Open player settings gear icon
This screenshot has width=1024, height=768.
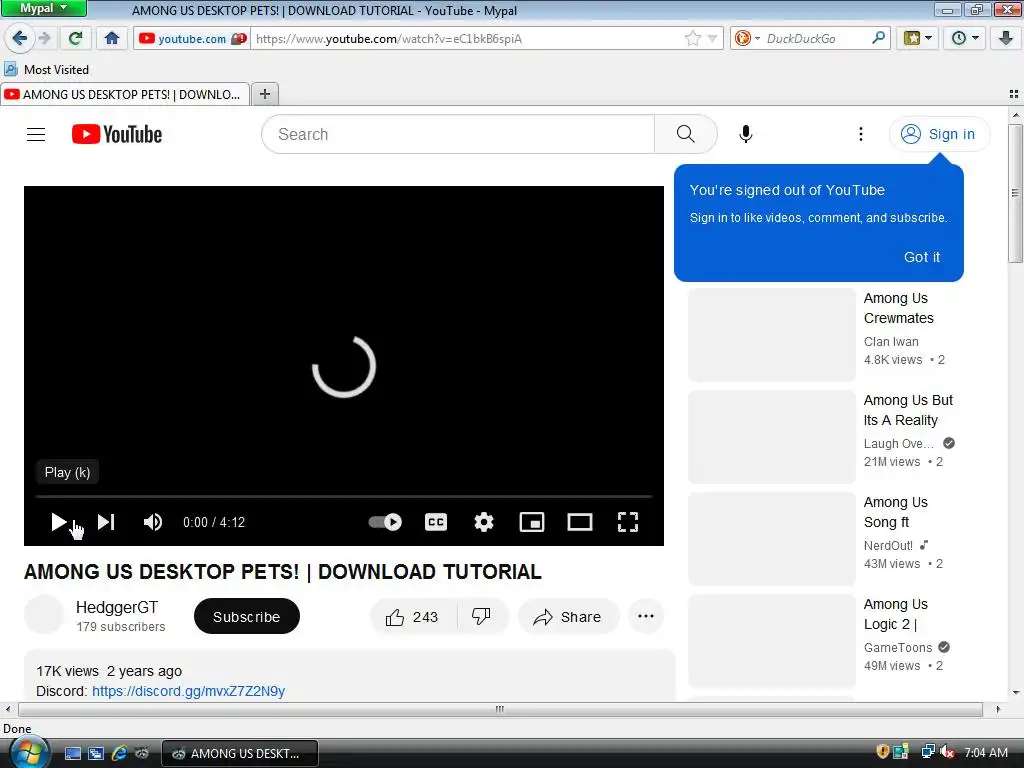click(484, 522)
